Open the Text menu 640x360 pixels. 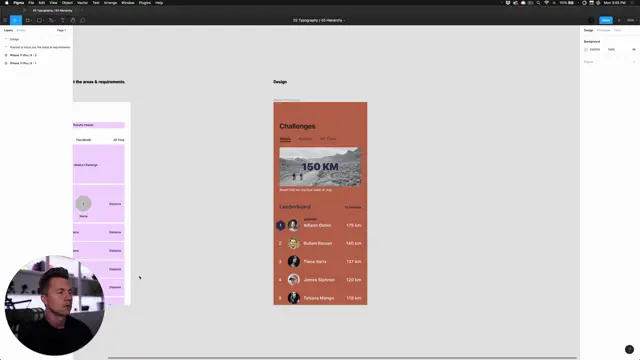(x=96, y=2)
